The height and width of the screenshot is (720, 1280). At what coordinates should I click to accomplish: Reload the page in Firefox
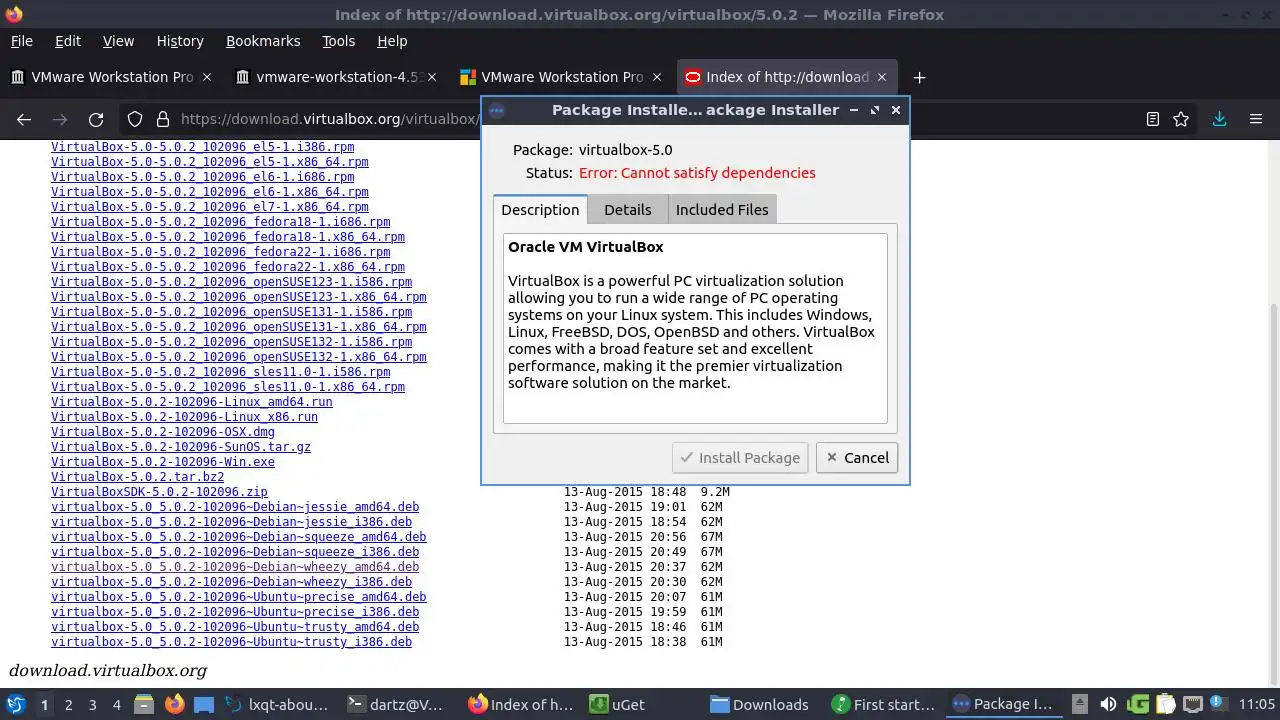pyautogui.click(x=96, y=119)
